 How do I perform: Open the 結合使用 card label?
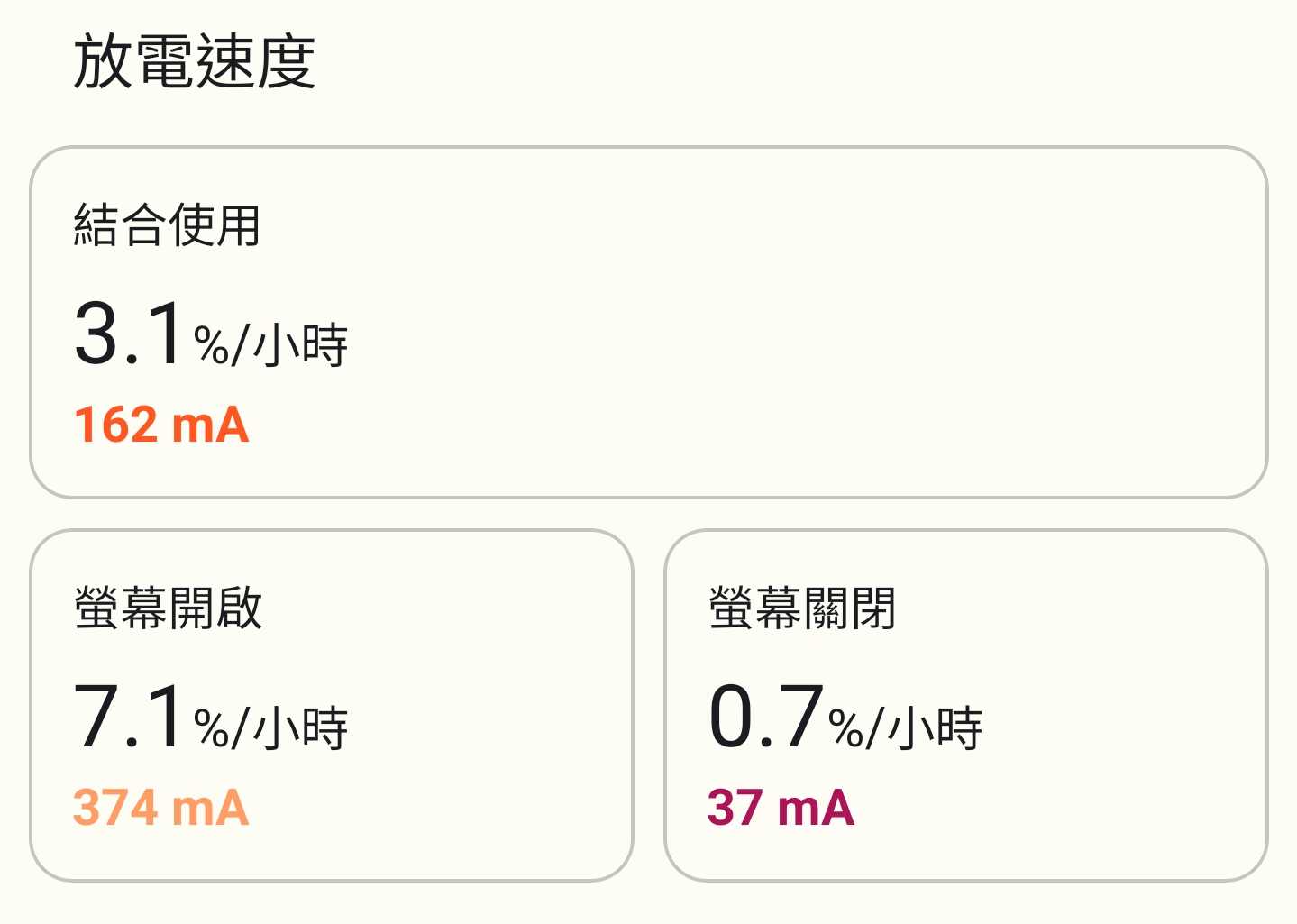tap(167, 224)
